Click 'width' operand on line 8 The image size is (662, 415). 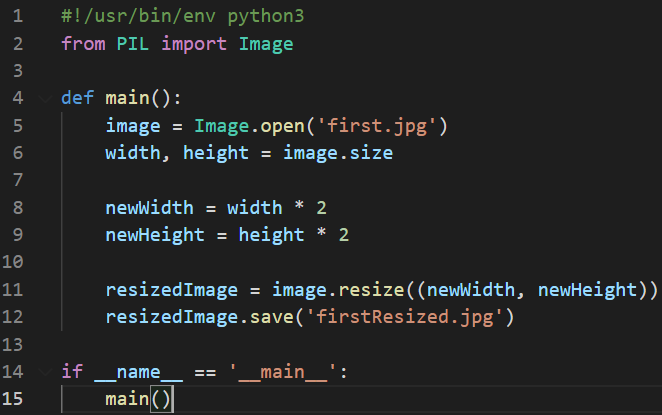point(255,208)
